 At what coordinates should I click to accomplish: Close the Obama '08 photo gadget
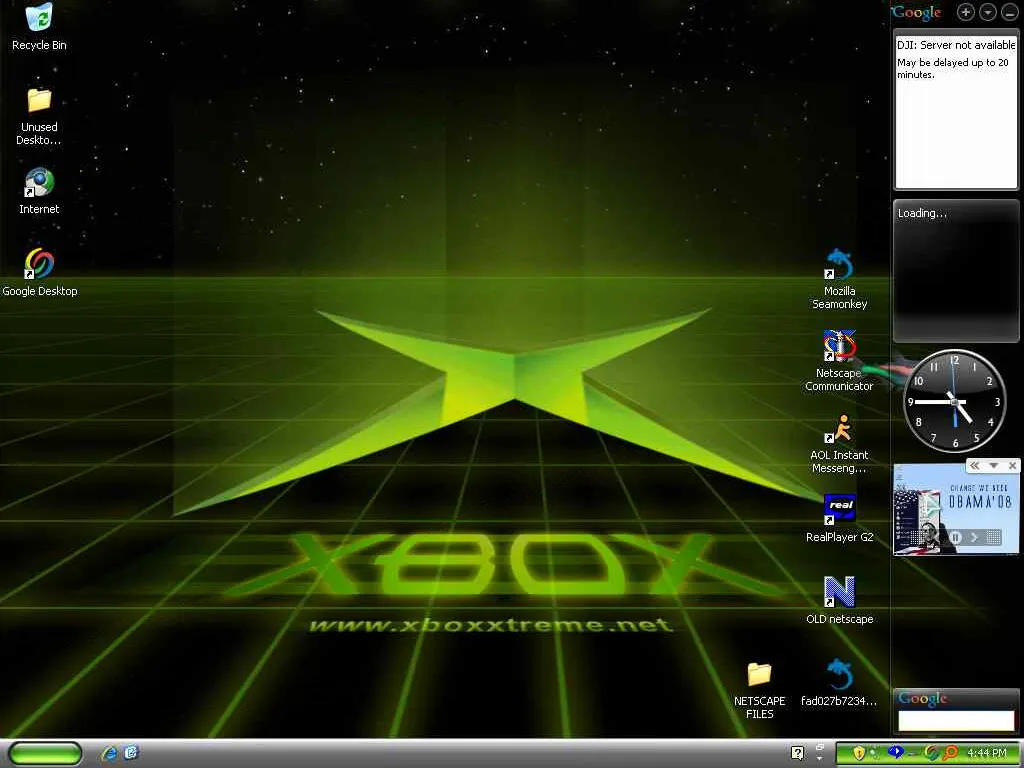tap(1012, 466)
